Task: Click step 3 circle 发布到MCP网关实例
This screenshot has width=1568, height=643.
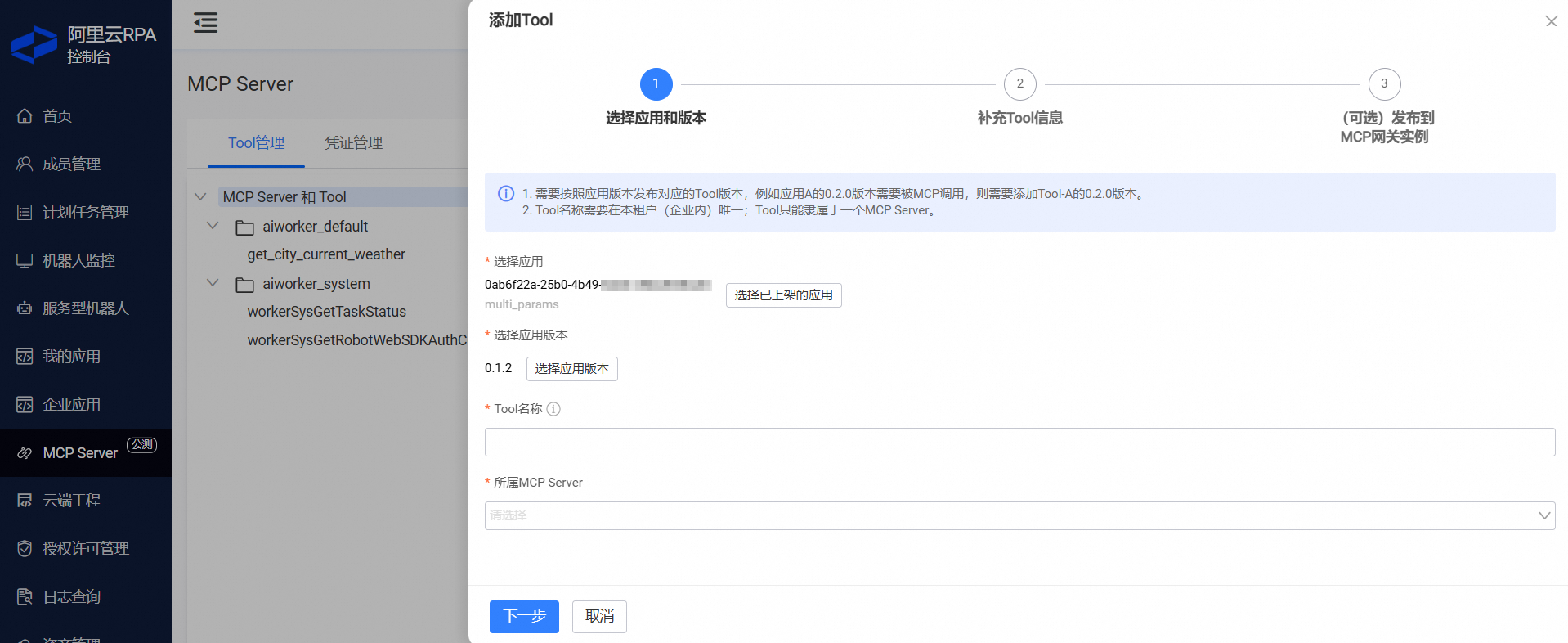Action: click(x=1384, y=84)
